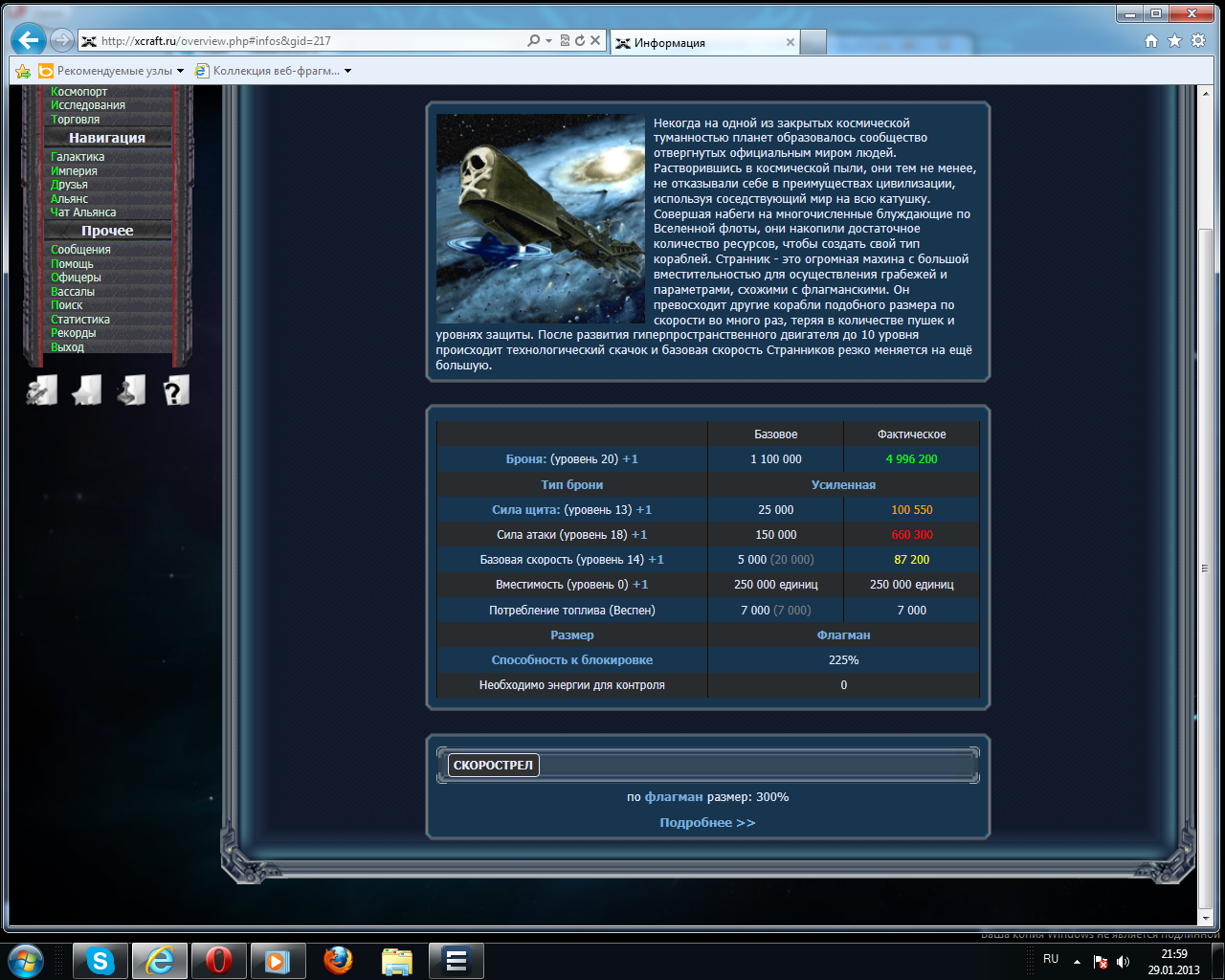Click the СКОРОСТРЕЛ header button
The height and width of the screenshot is (980, 1225).
[493, 765]
